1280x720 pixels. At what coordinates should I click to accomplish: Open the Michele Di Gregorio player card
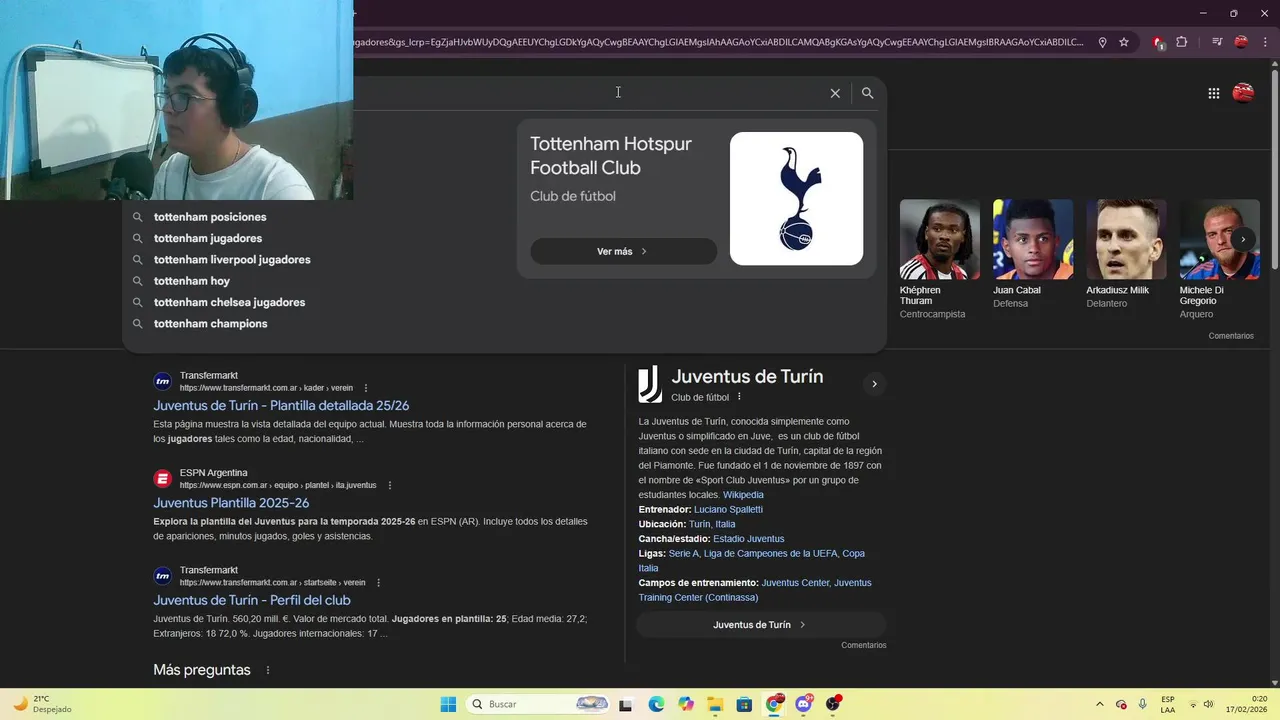1219,260
